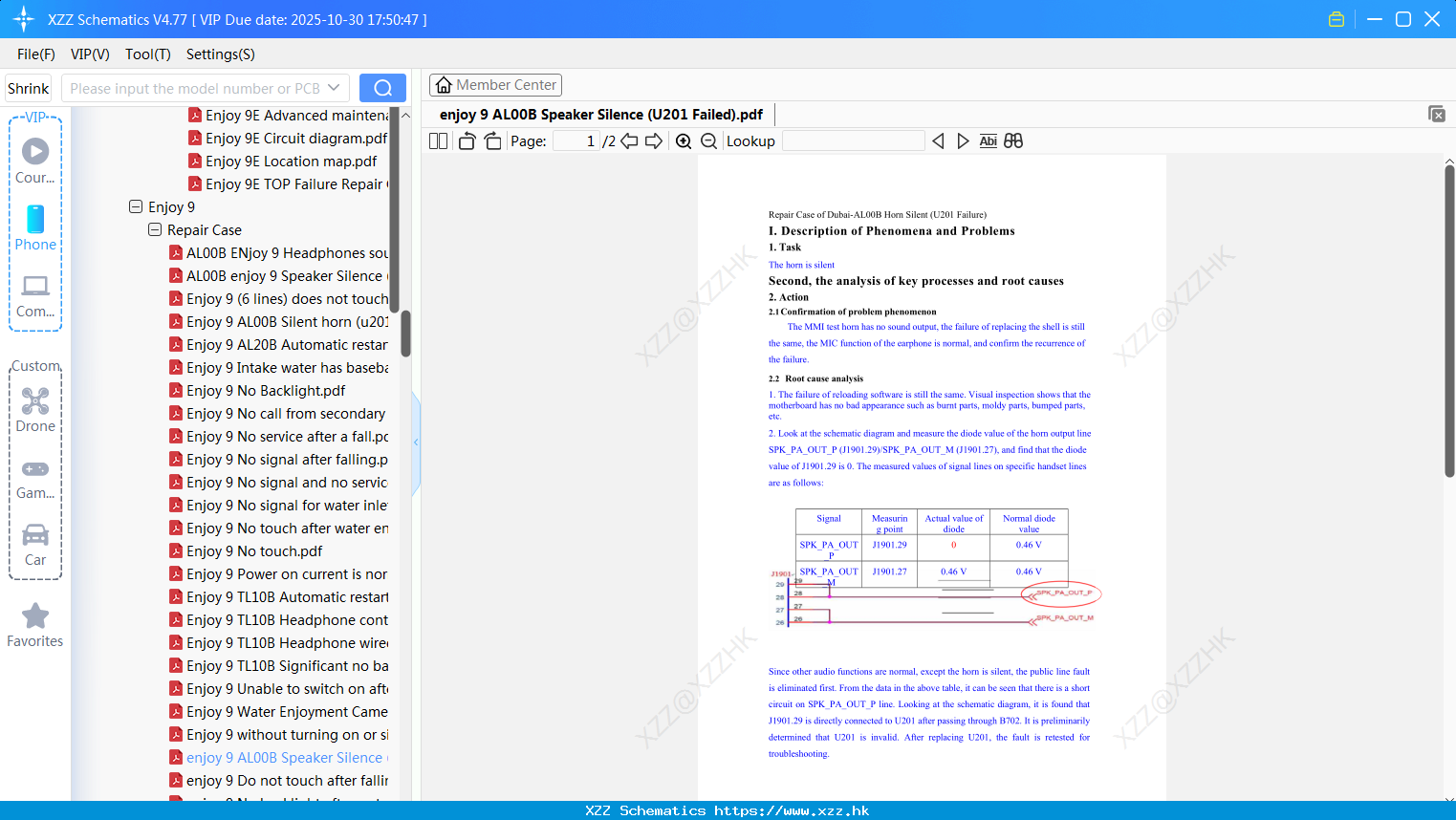Zoom in on the PDF
The image size is (1456, 820).
coord(684,141)
